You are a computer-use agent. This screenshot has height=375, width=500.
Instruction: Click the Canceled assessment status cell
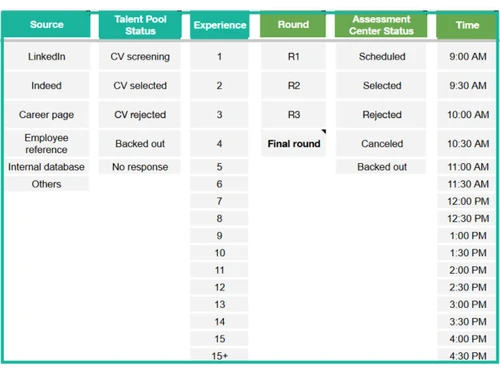[x=381, y=143]
